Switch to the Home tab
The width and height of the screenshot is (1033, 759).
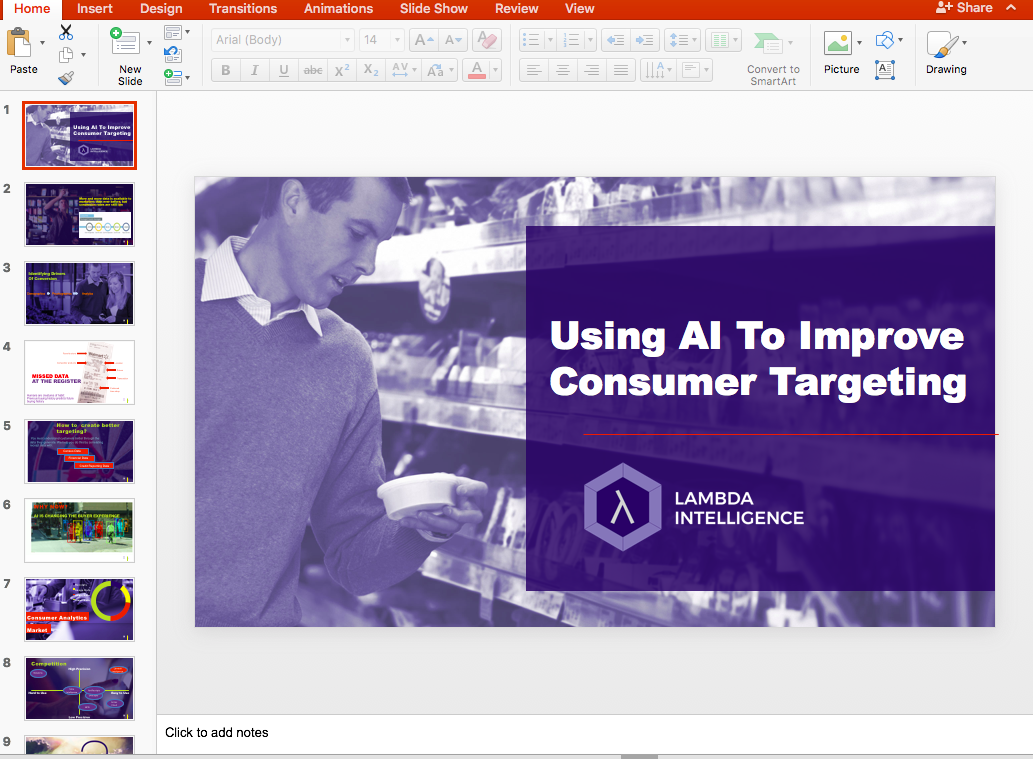click(32, 9)
